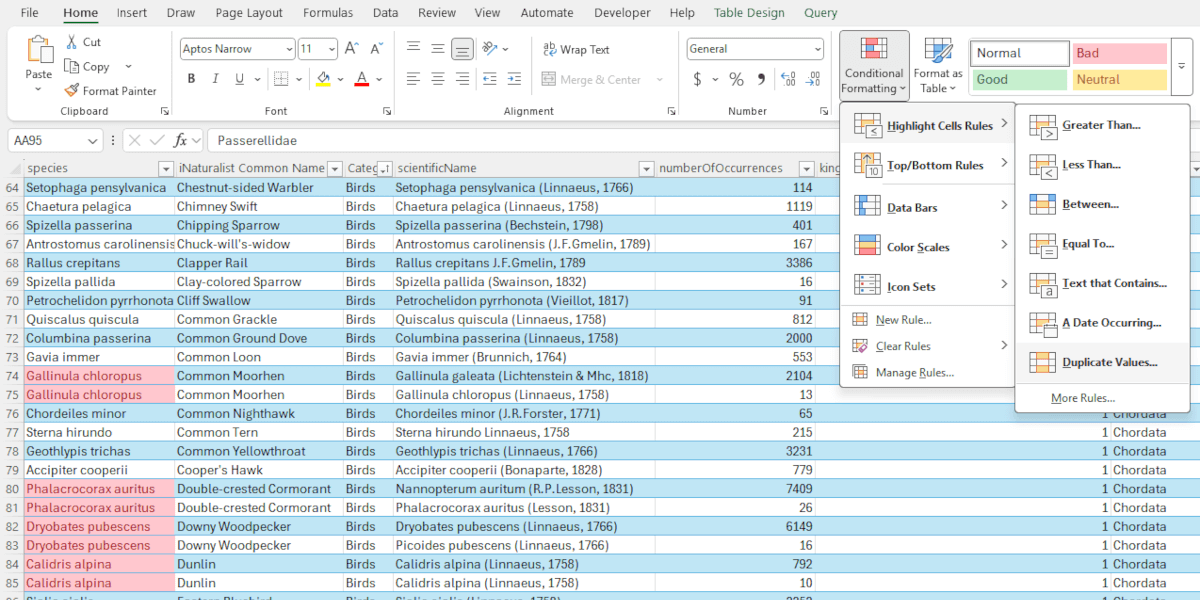Toggle Bold formatting
Viewport: 1200px width, 600px height.
coord(191,79)
